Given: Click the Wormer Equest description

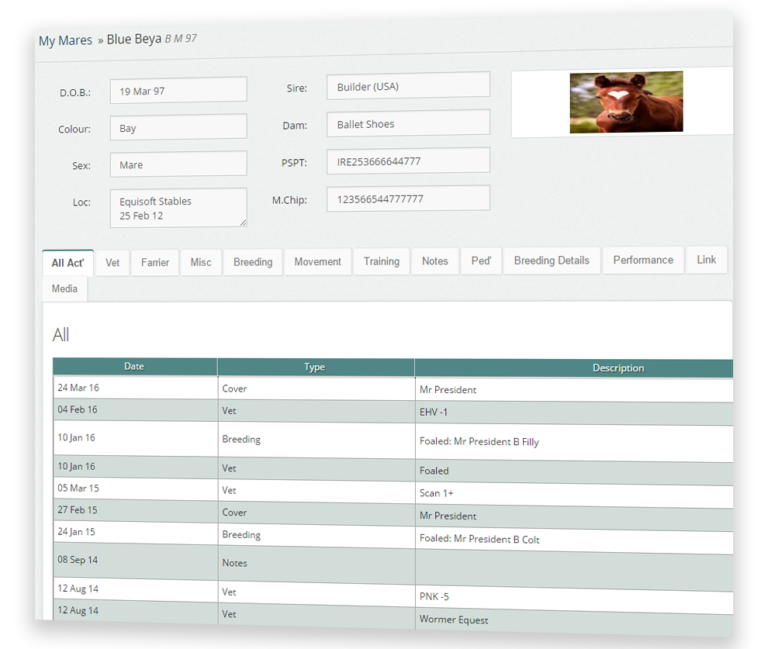Looking at the screenshot, I should click(454, 620).
